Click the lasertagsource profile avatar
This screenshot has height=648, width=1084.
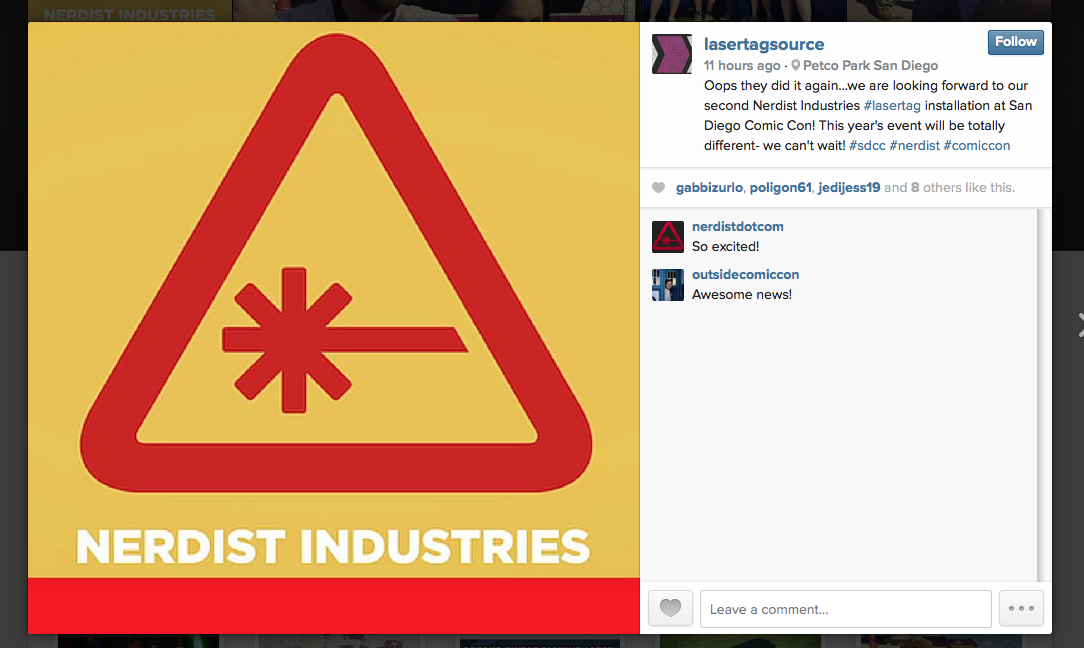click(x=671, y=54)
